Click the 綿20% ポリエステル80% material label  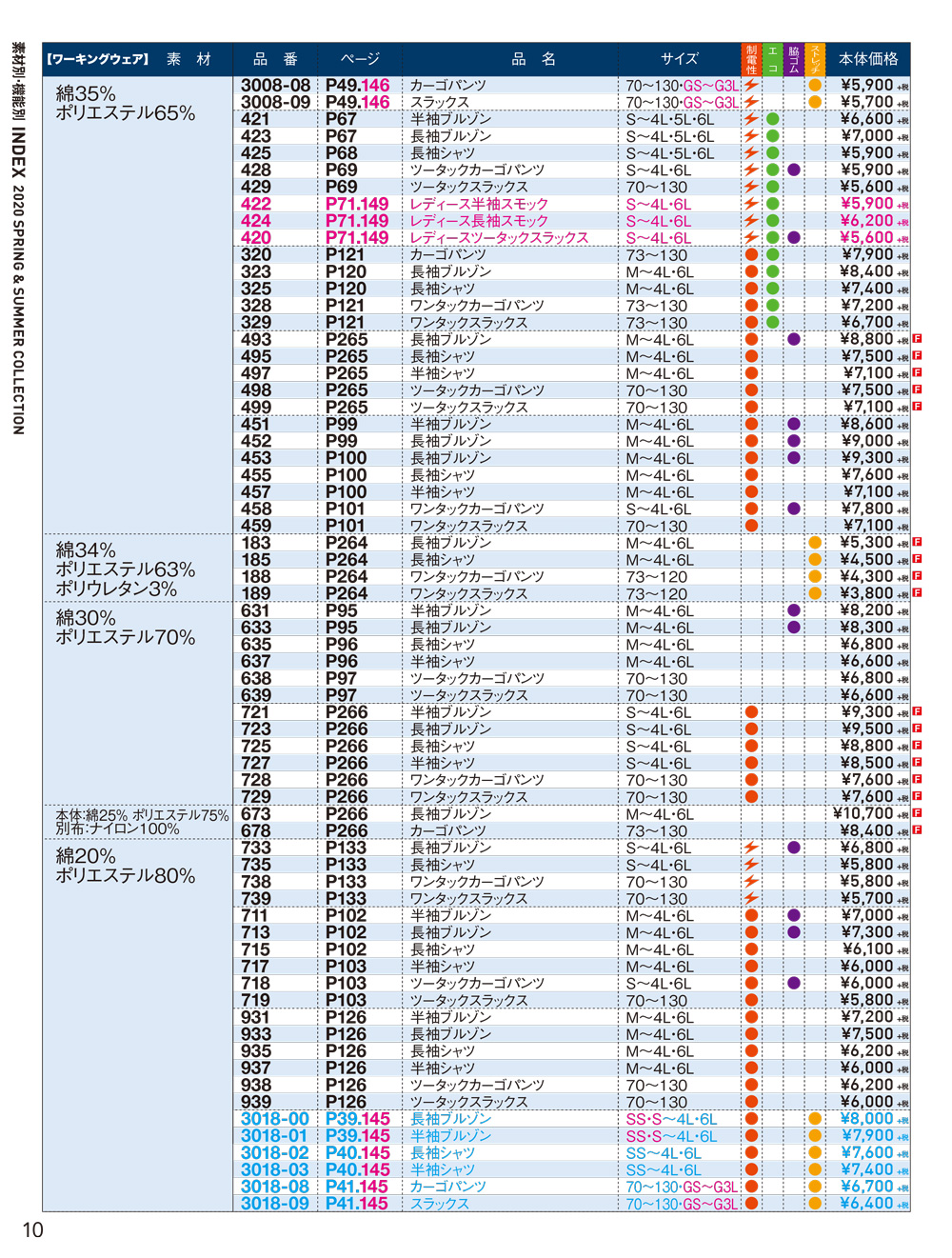[x=125, y=866]
